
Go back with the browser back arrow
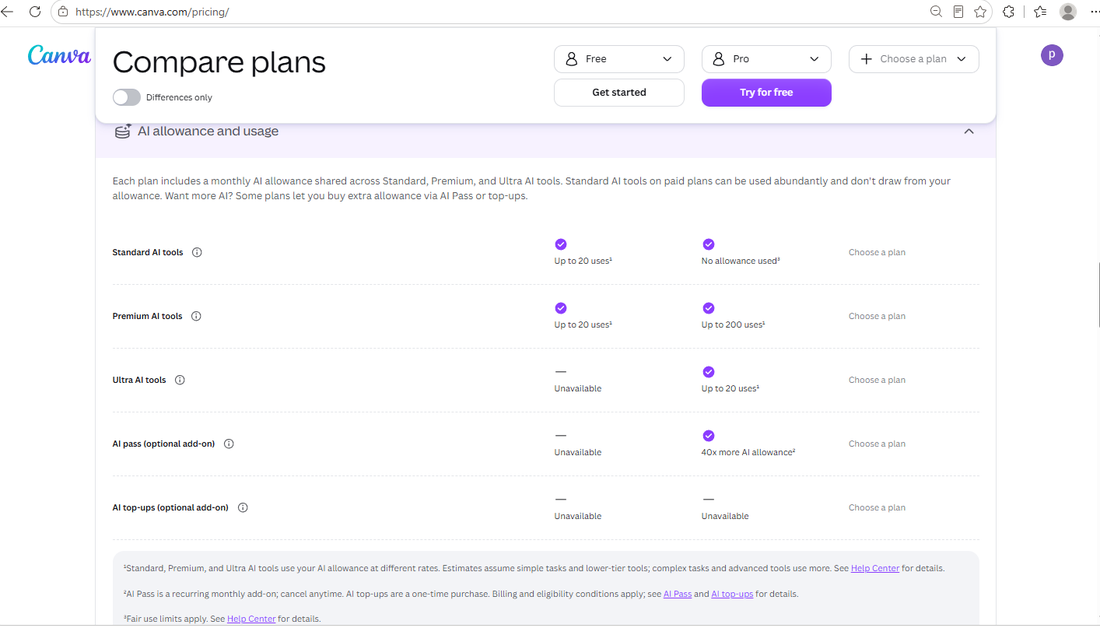8,11
